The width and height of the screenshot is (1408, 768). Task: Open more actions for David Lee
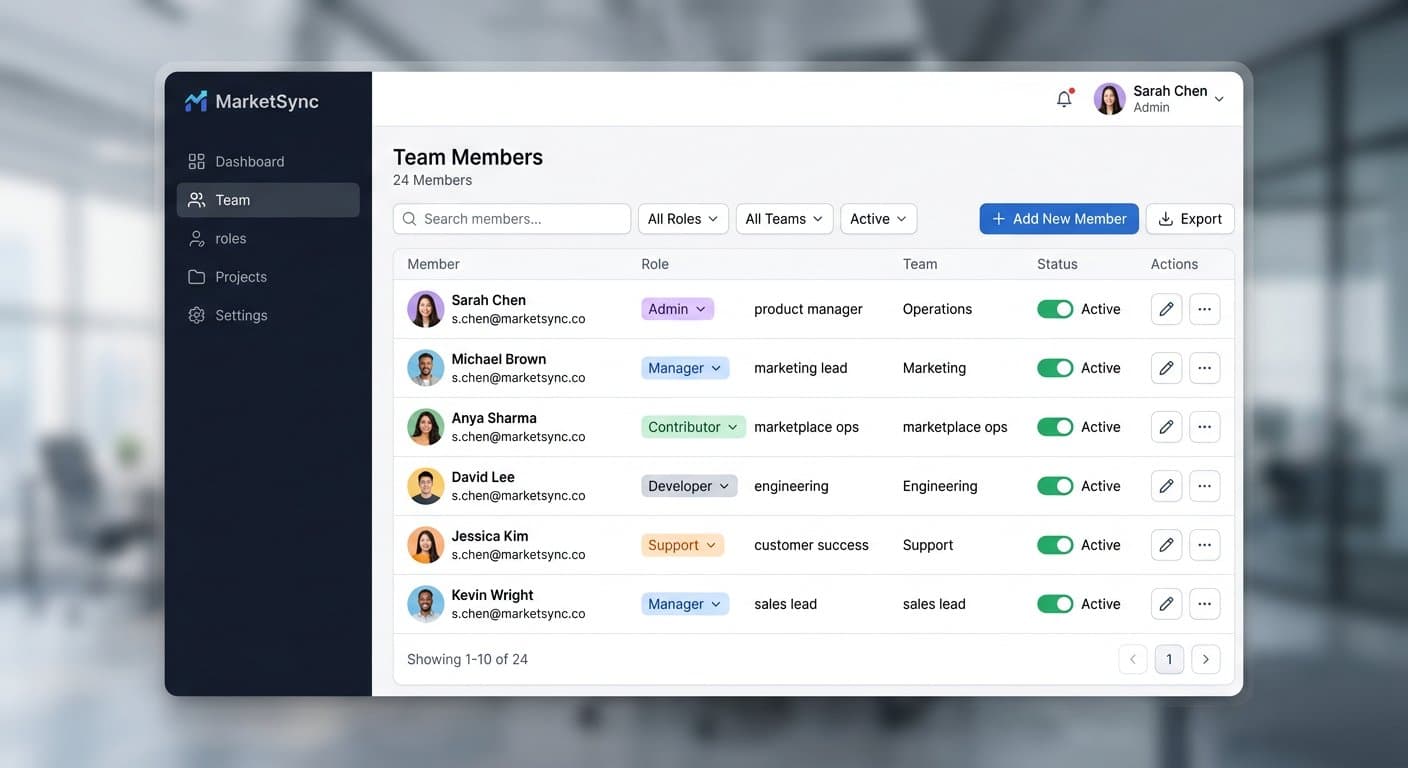click(1204, 486)
